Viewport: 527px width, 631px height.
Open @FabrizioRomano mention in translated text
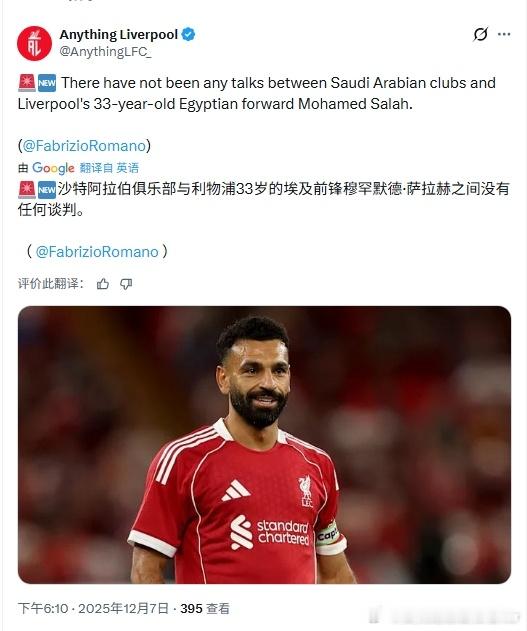coord(97,252)
